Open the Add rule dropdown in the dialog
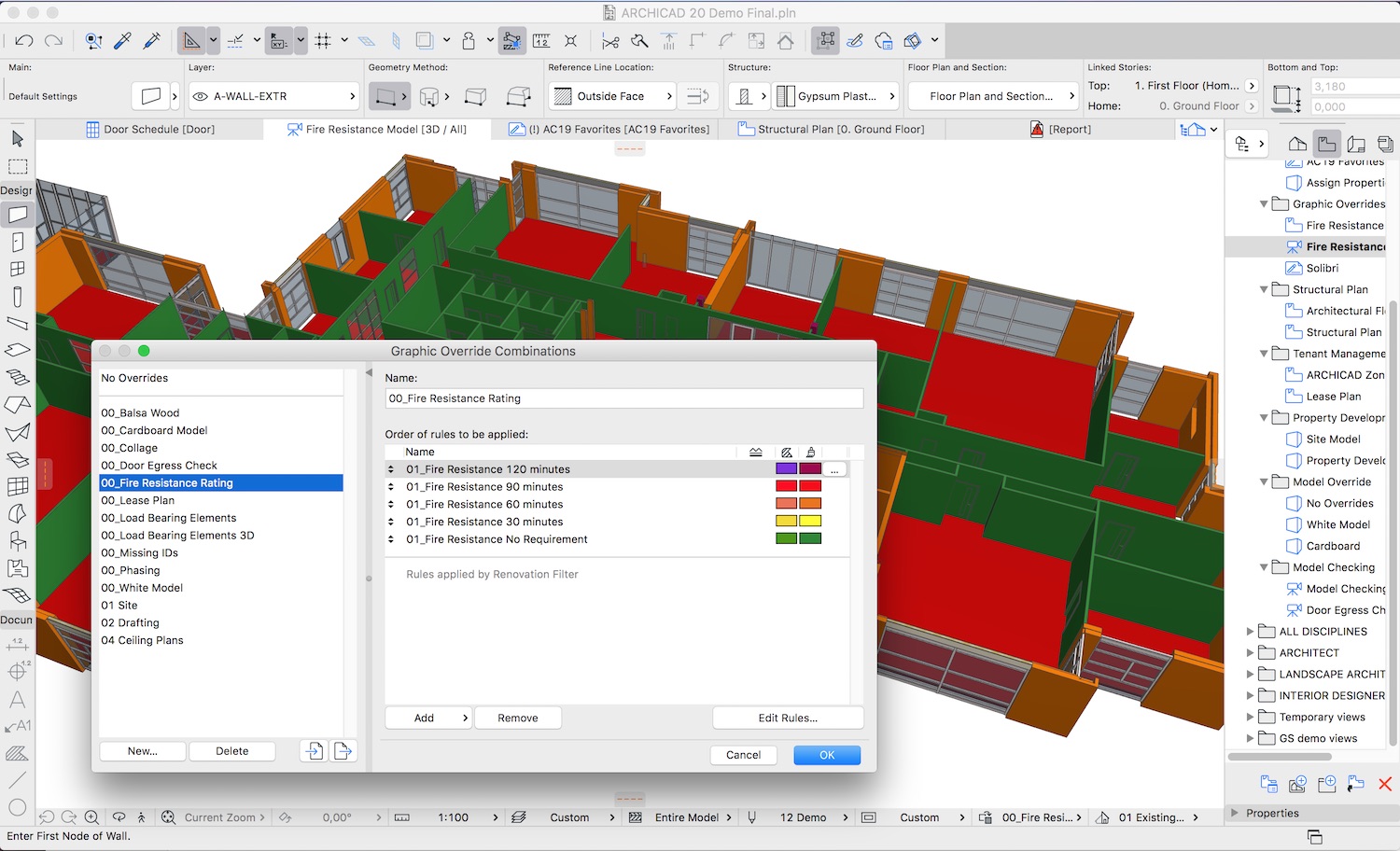 (x=429, y=718)
